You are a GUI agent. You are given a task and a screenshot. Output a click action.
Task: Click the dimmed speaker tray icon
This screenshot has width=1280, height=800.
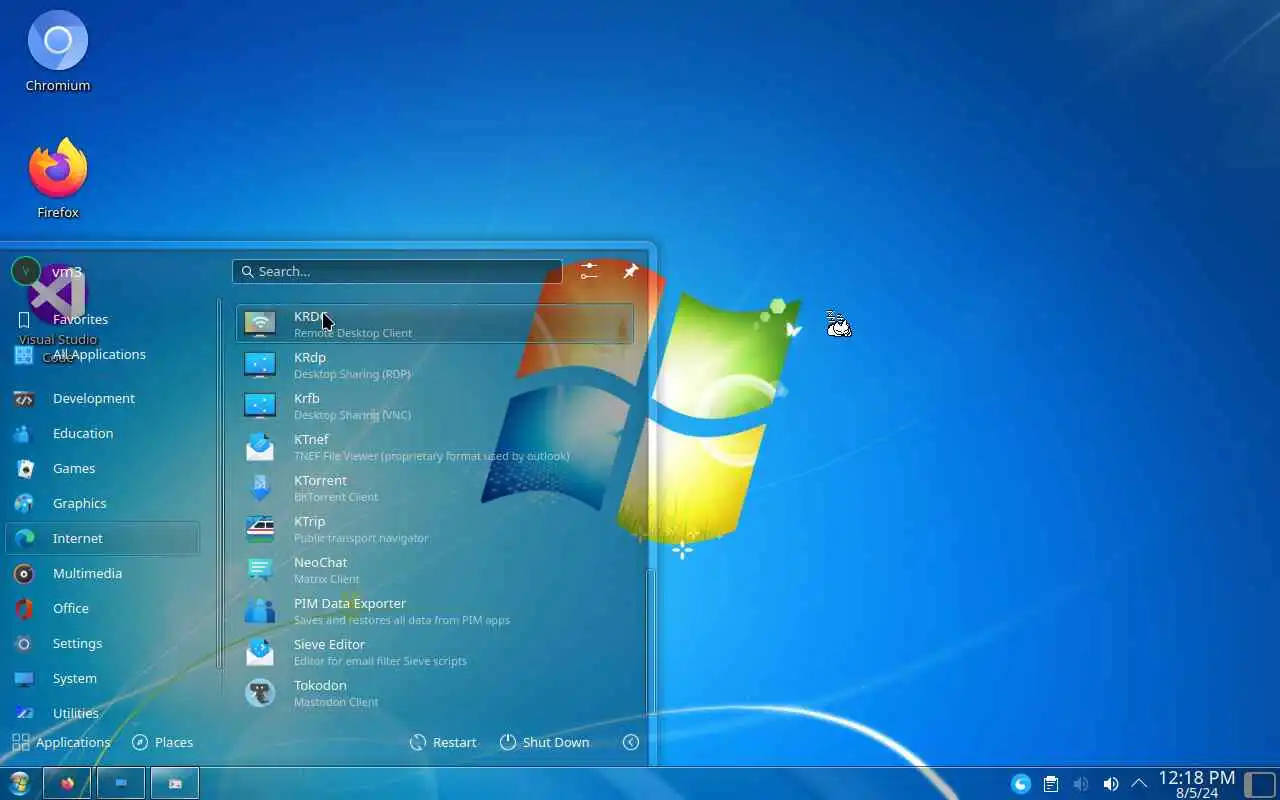tap(1080, 784)
